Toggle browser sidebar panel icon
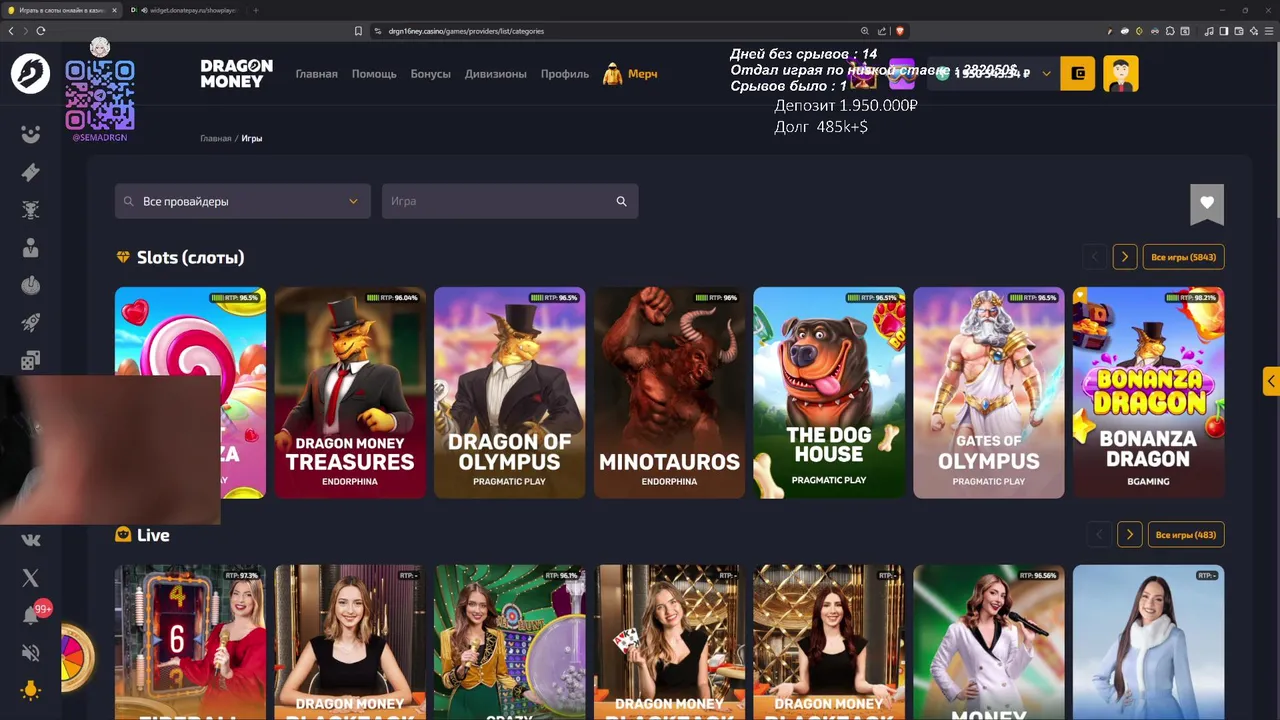This screenshot has height=720, width=1280. (x=1224, y=31)
